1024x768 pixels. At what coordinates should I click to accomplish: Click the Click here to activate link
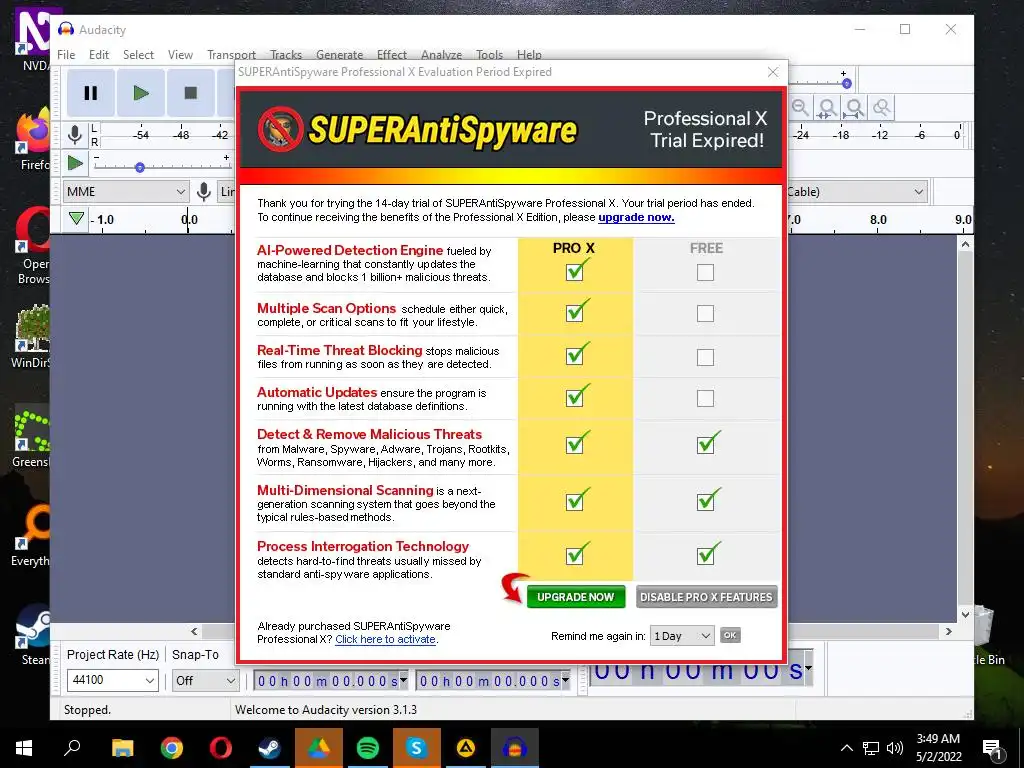[385, 639]
